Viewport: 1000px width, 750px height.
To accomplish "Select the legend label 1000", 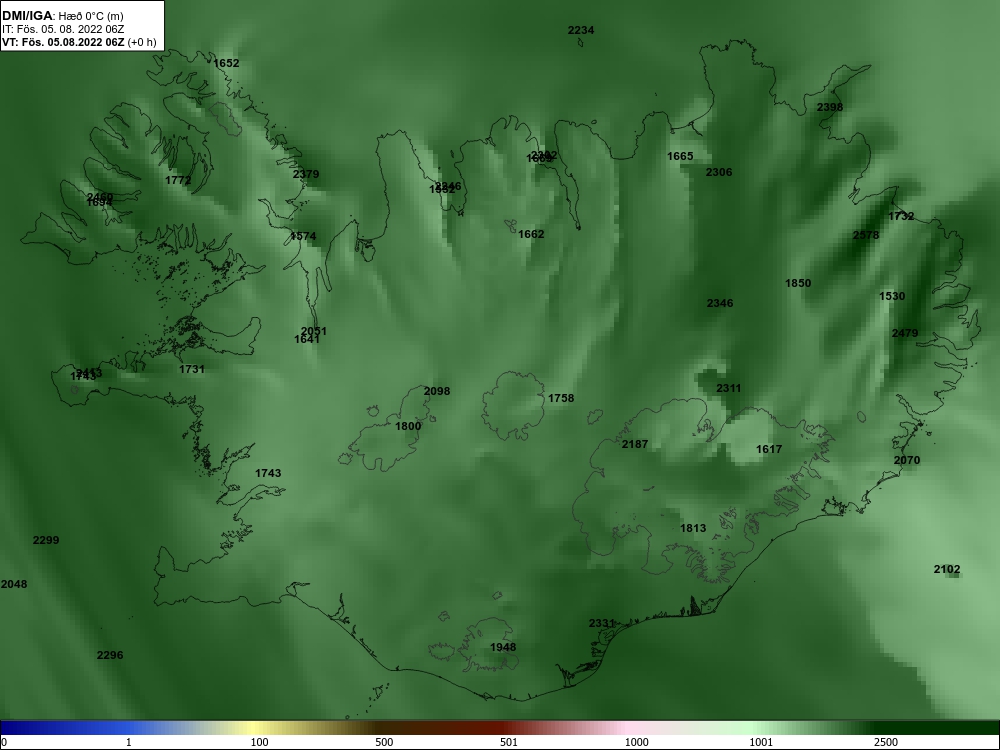I will [x=637, y=742].
